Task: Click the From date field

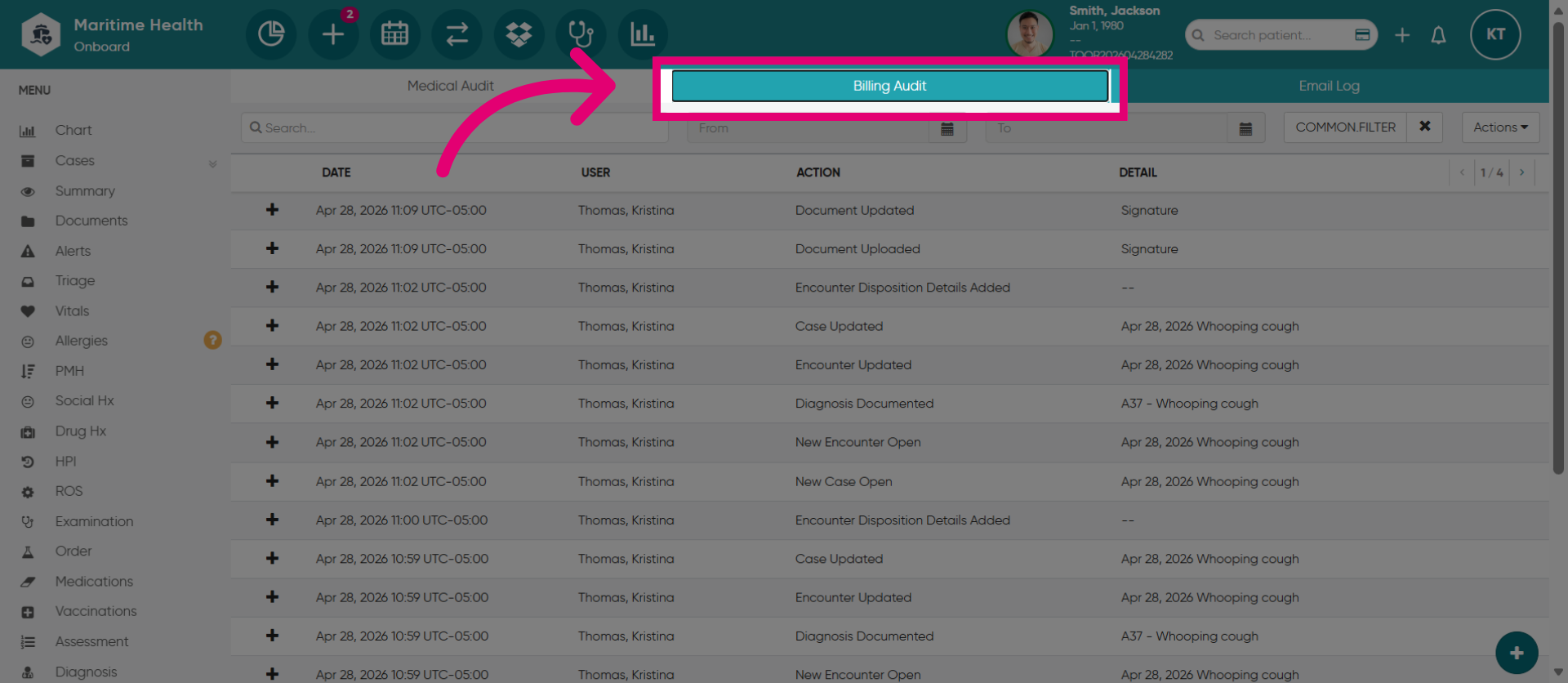Action: click(x=808, y=128)
